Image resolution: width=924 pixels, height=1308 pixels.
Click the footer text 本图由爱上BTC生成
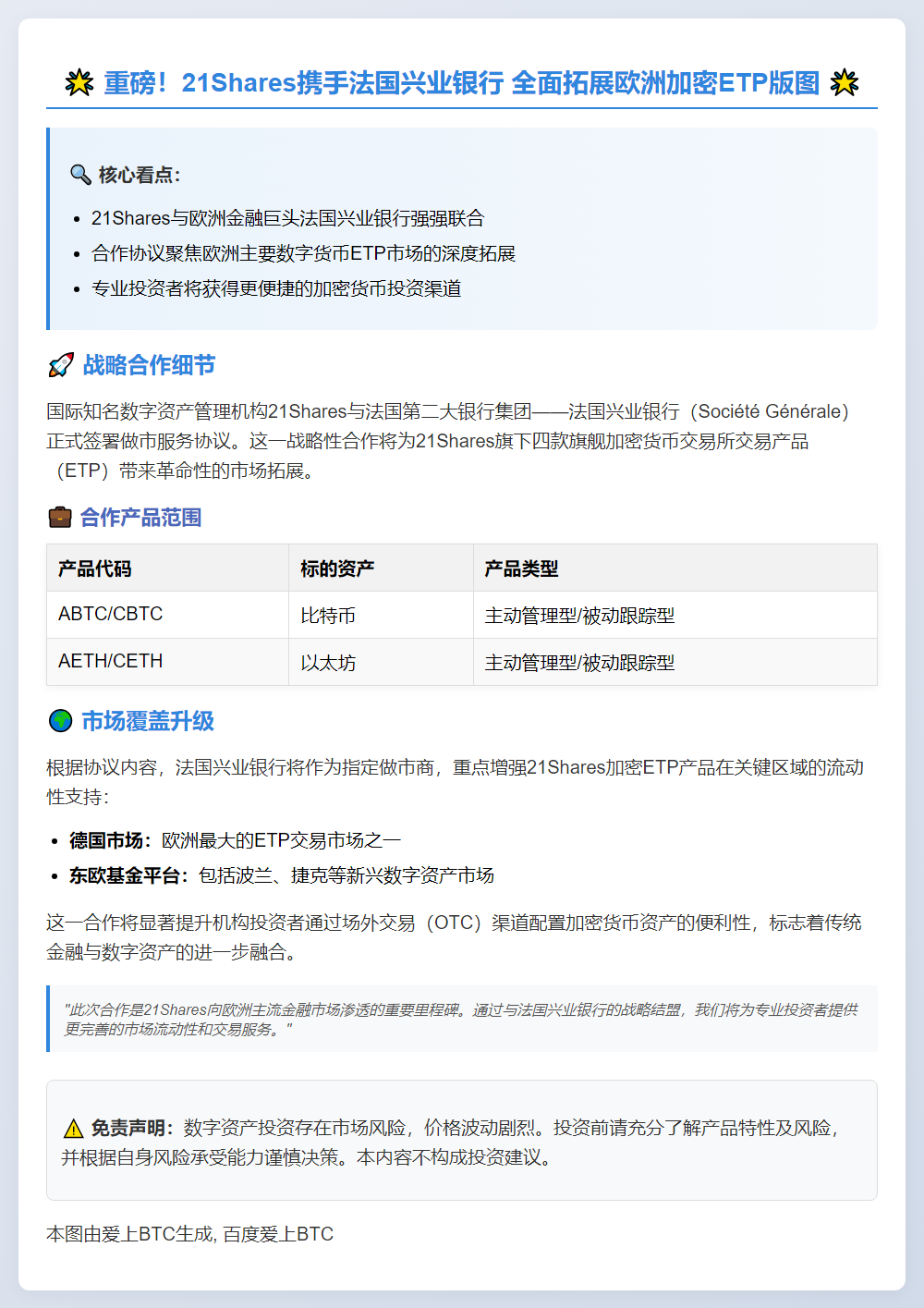pos(129,1234)
